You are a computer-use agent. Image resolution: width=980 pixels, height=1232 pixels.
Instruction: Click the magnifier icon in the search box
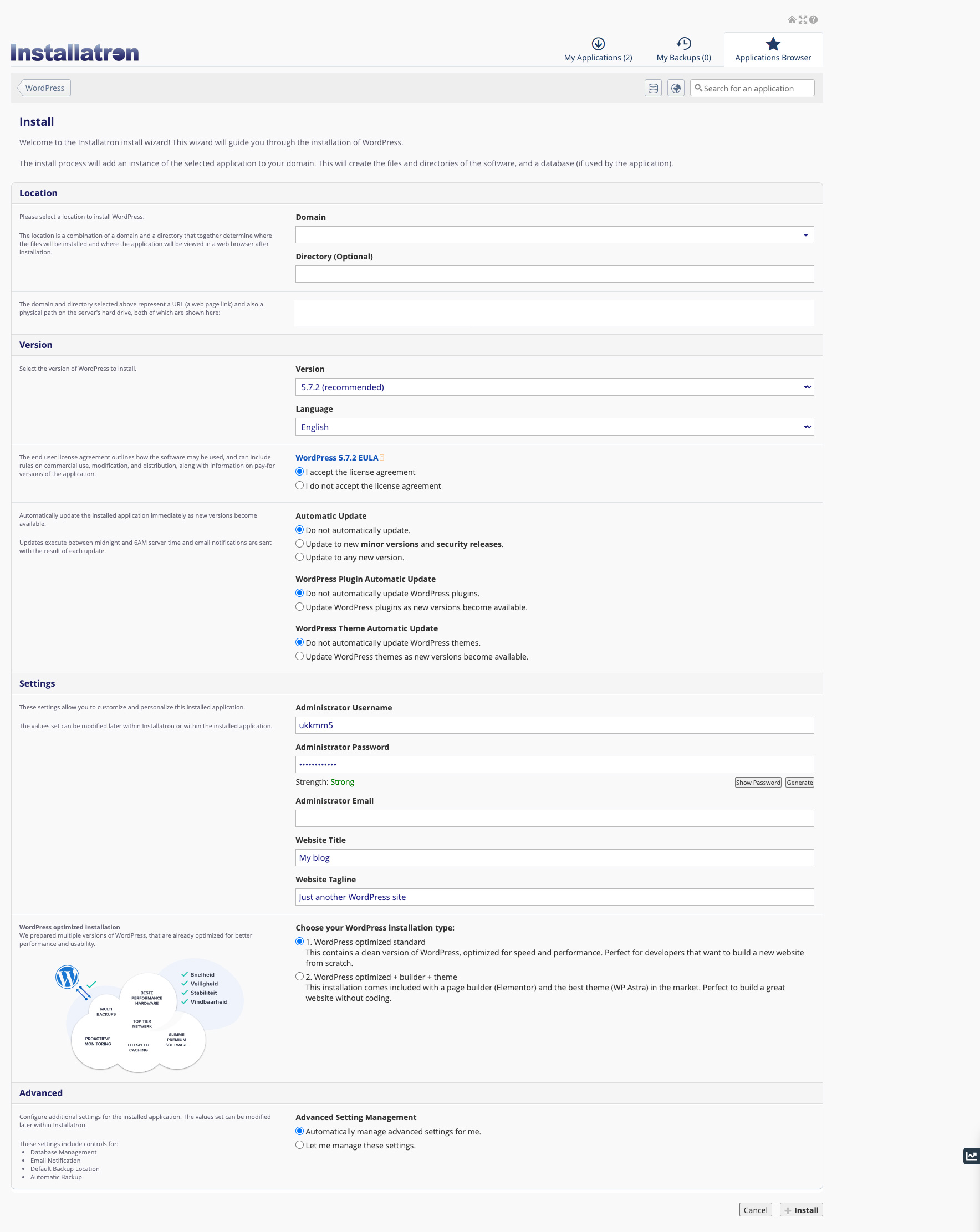698,88
